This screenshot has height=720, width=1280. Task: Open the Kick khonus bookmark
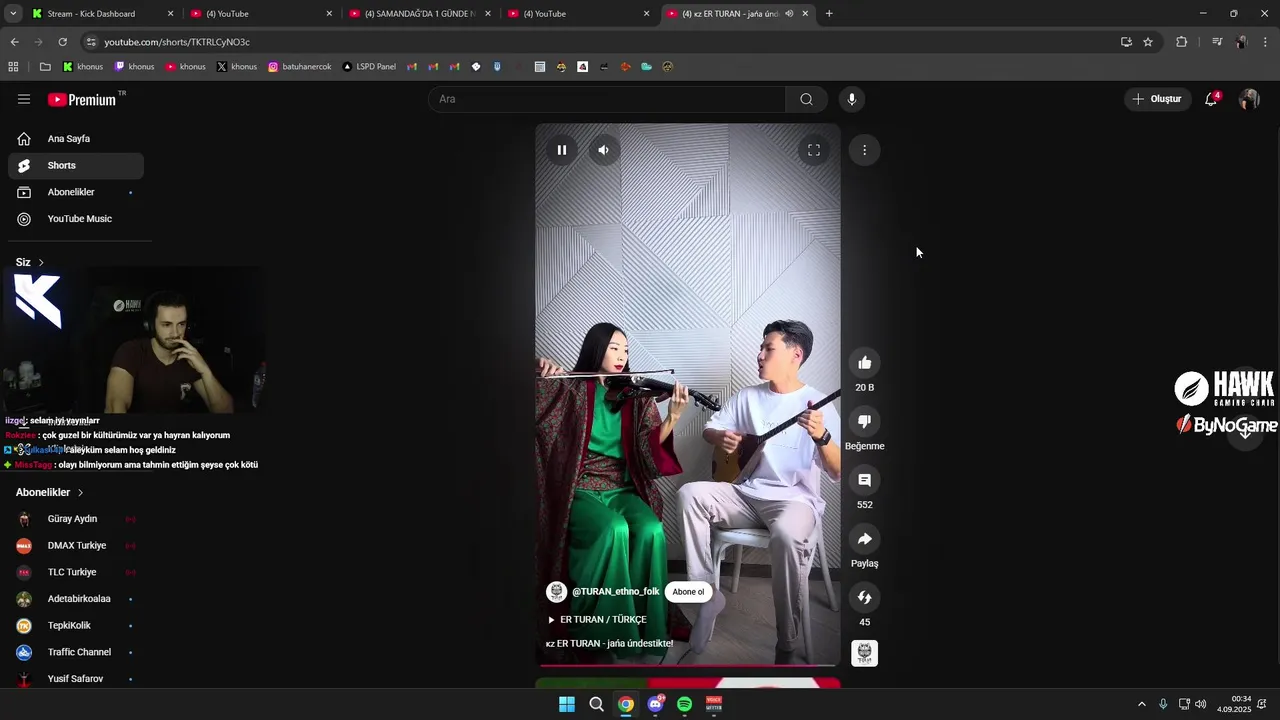click(x=83, y=67)
